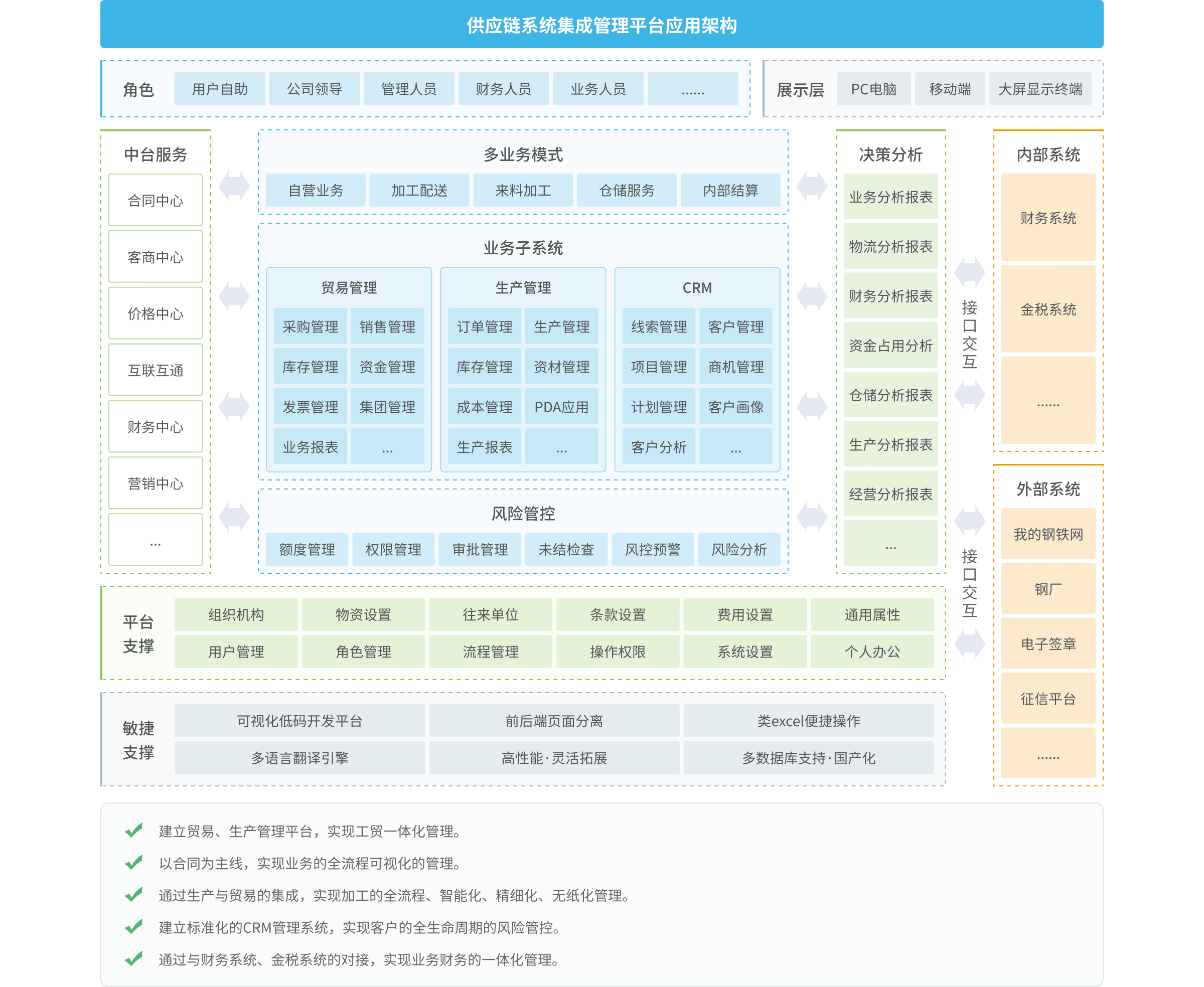Click the green checkmark beside 建立贸易、生产管理平台
This screenshot has height=987, width=1204.
click(x=133, y=831)
